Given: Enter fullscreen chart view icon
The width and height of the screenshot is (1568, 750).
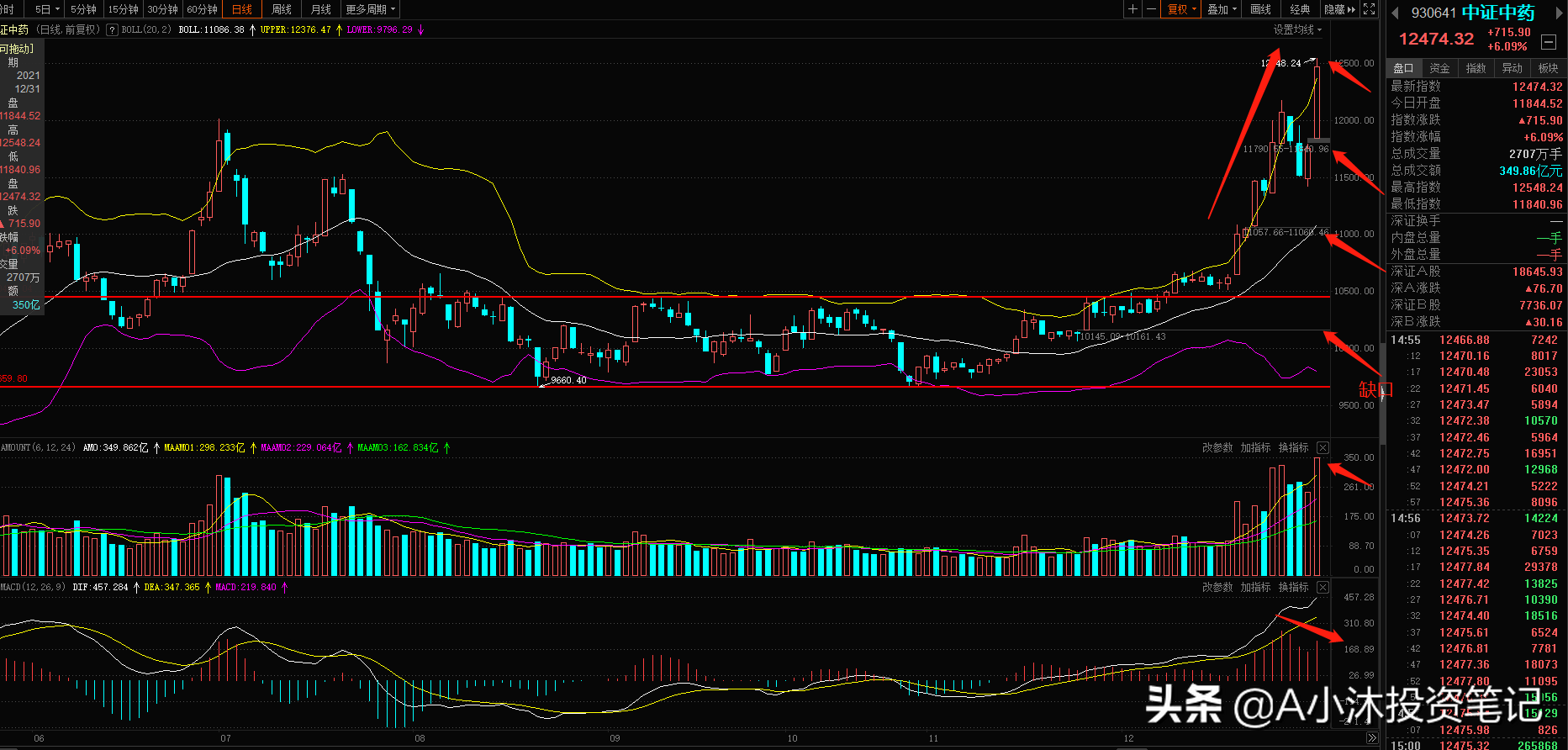Looking at the screenshot, I should click(1369, 9).
